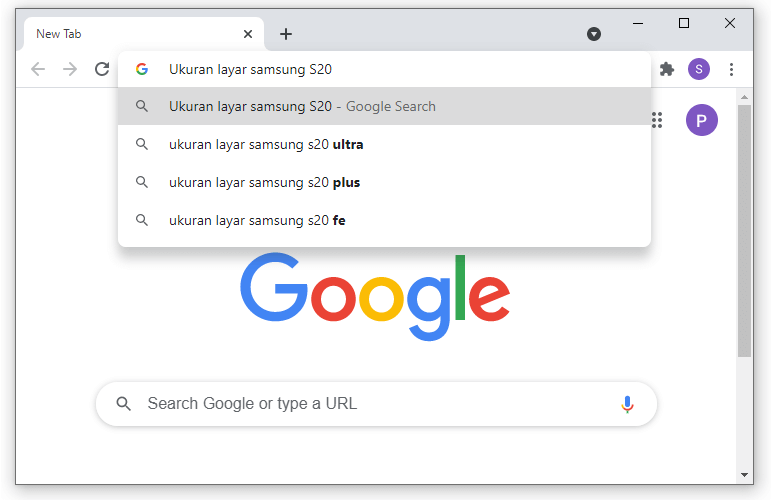Click the Search Google or type a URL box

[x=376, y=404]
